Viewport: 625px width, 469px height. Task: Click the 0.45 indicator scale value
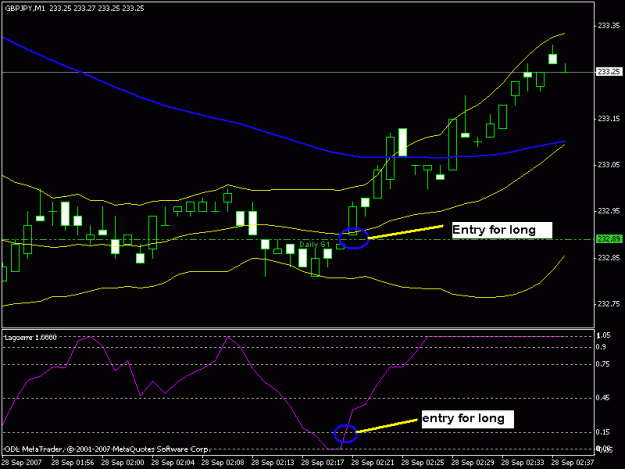603,398
